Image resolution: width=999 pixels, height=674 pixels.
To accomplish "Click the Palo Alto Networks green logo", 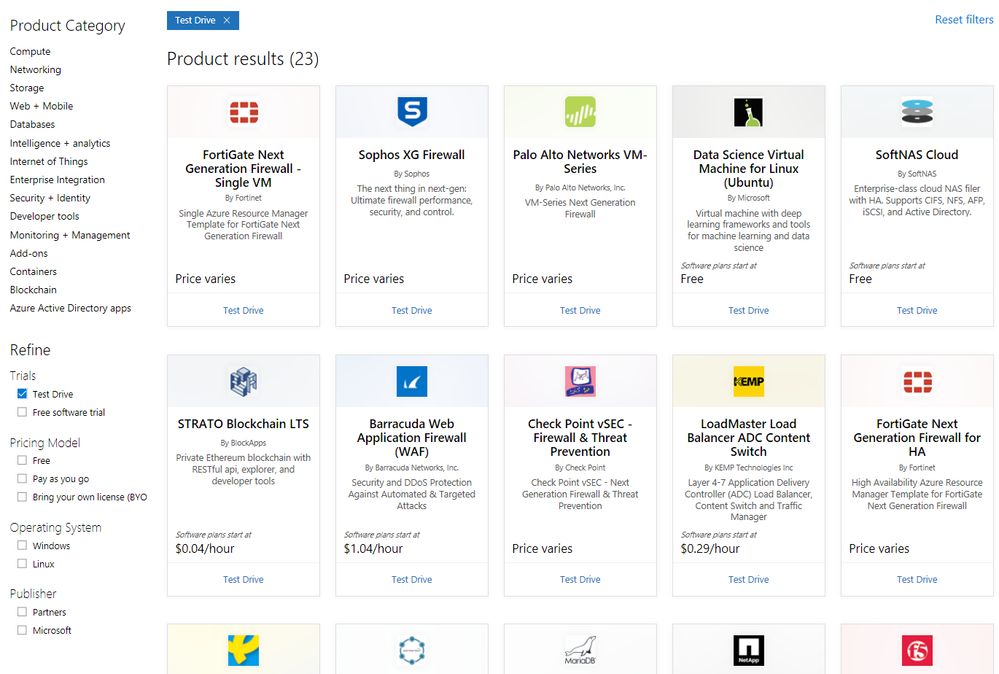I will [x=580, y=112].
